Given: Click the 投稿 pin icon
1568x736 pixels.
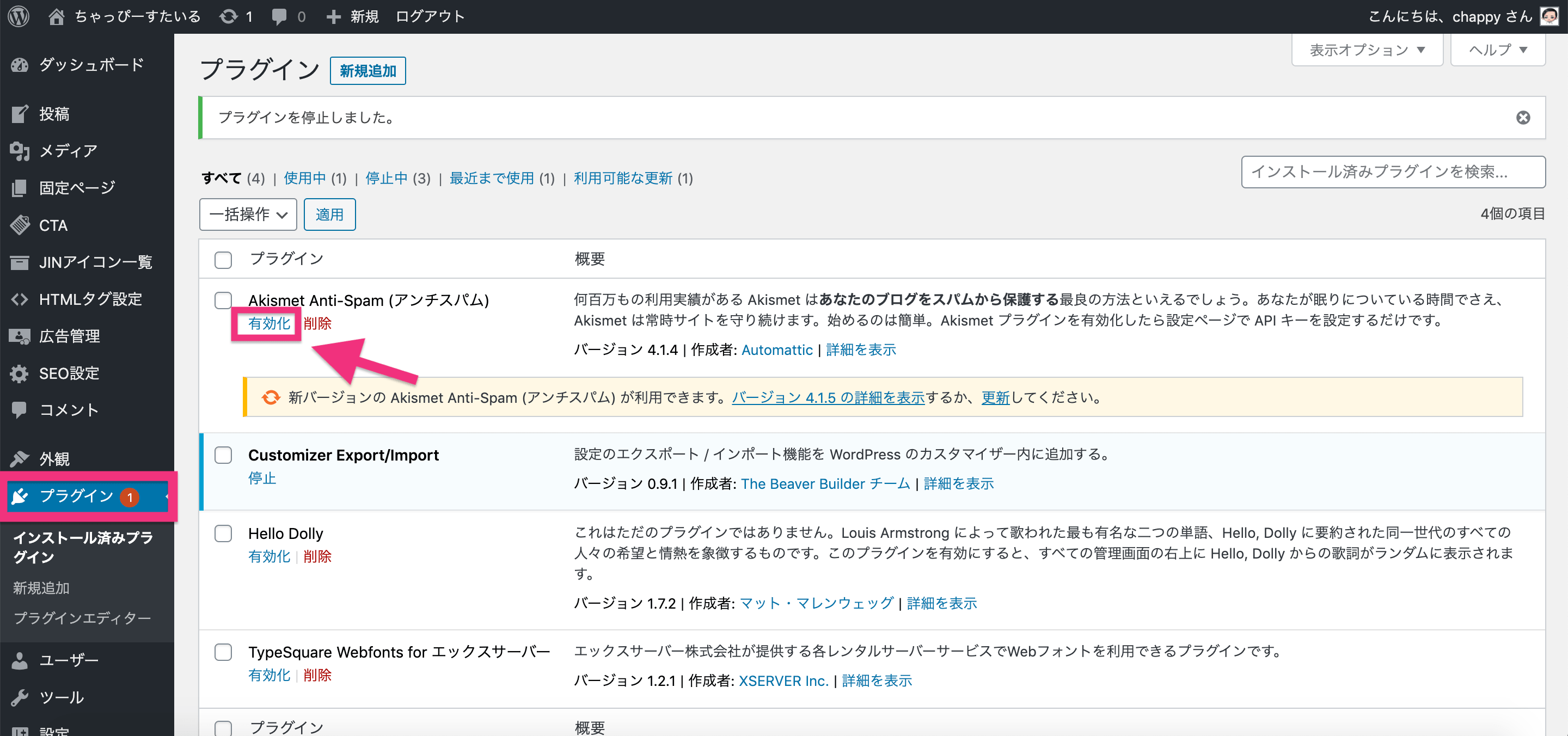Looking at the screenshot, I should [x=20, y=114].
